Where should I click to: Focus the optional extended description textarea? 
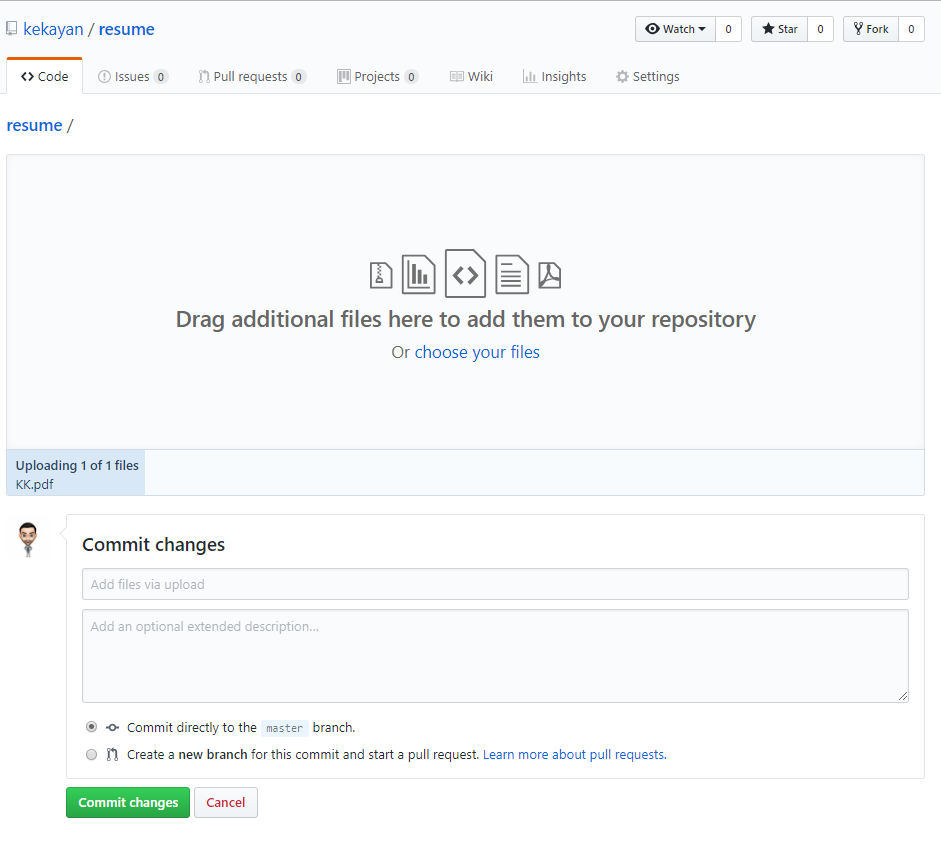[495, 656]
